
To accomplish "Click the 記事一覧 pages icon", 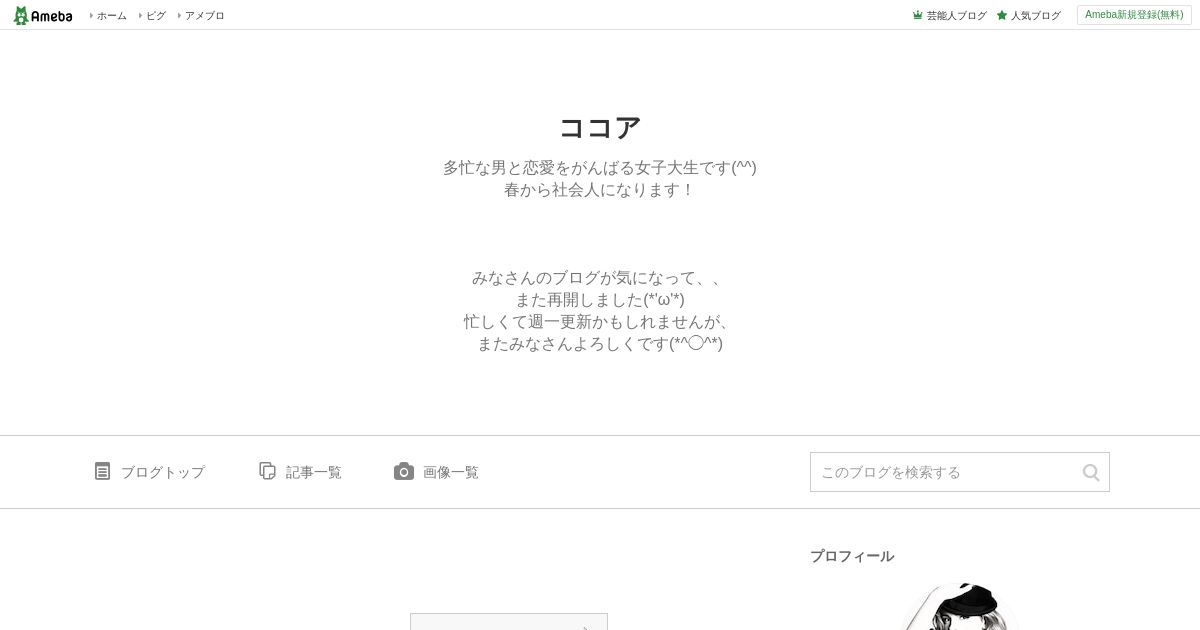I will click(267, 471).
